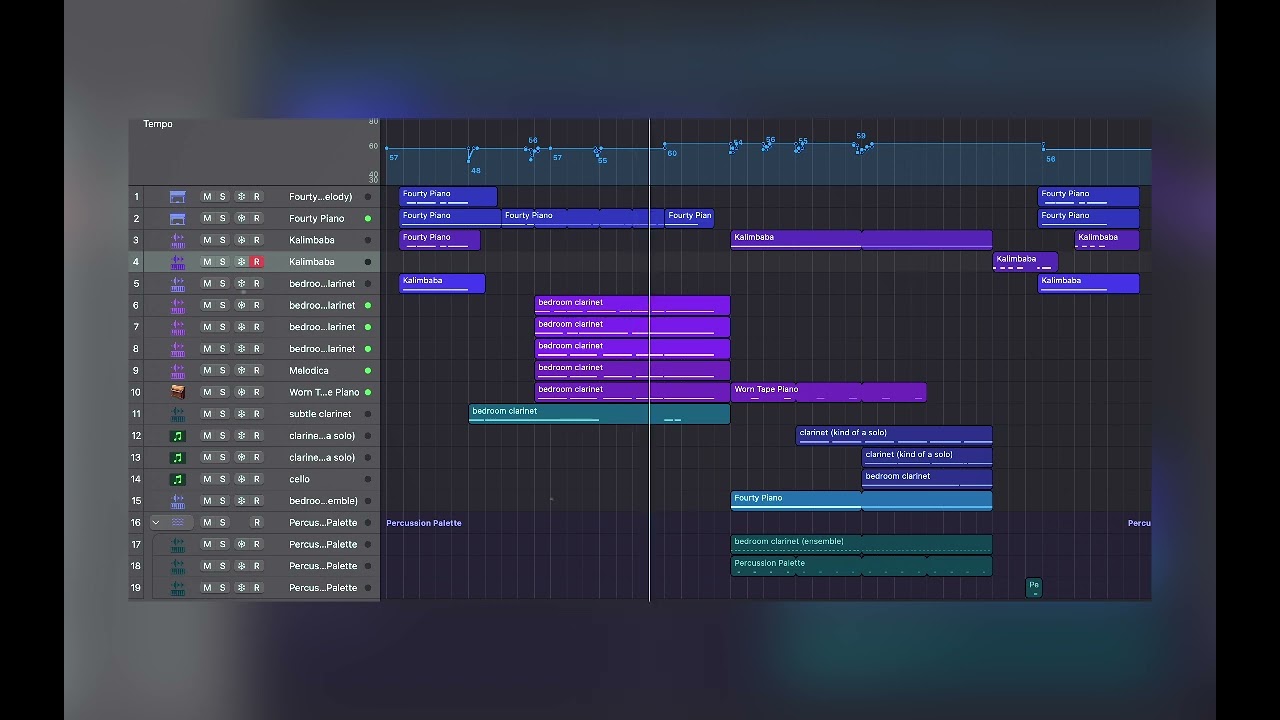The width and height of the screenshot is (1280, 720).
Task: Click the track icon on track 17
Action: (x=177, y=545)
